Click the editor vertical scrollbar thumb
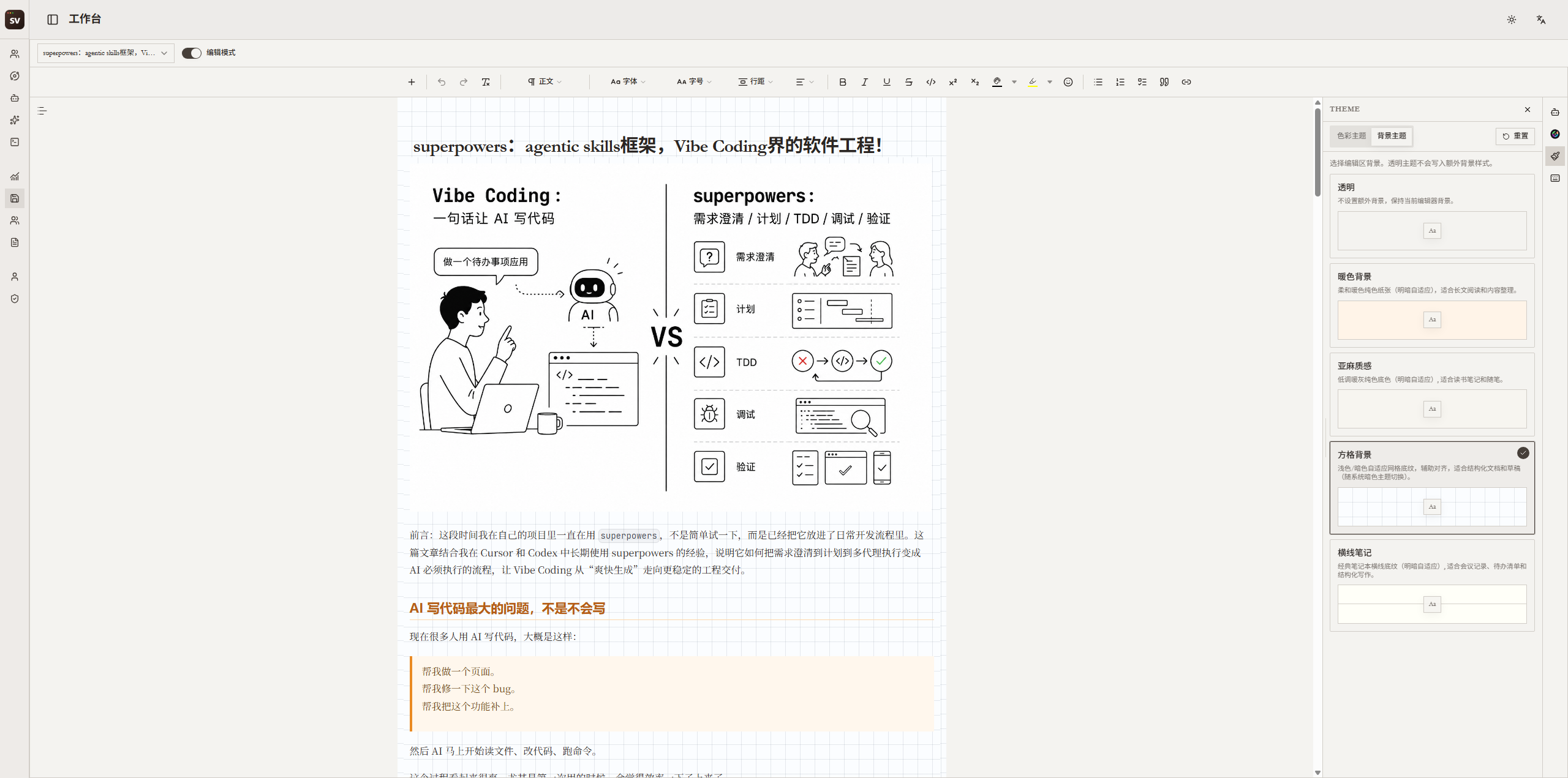 (1317, 152)
